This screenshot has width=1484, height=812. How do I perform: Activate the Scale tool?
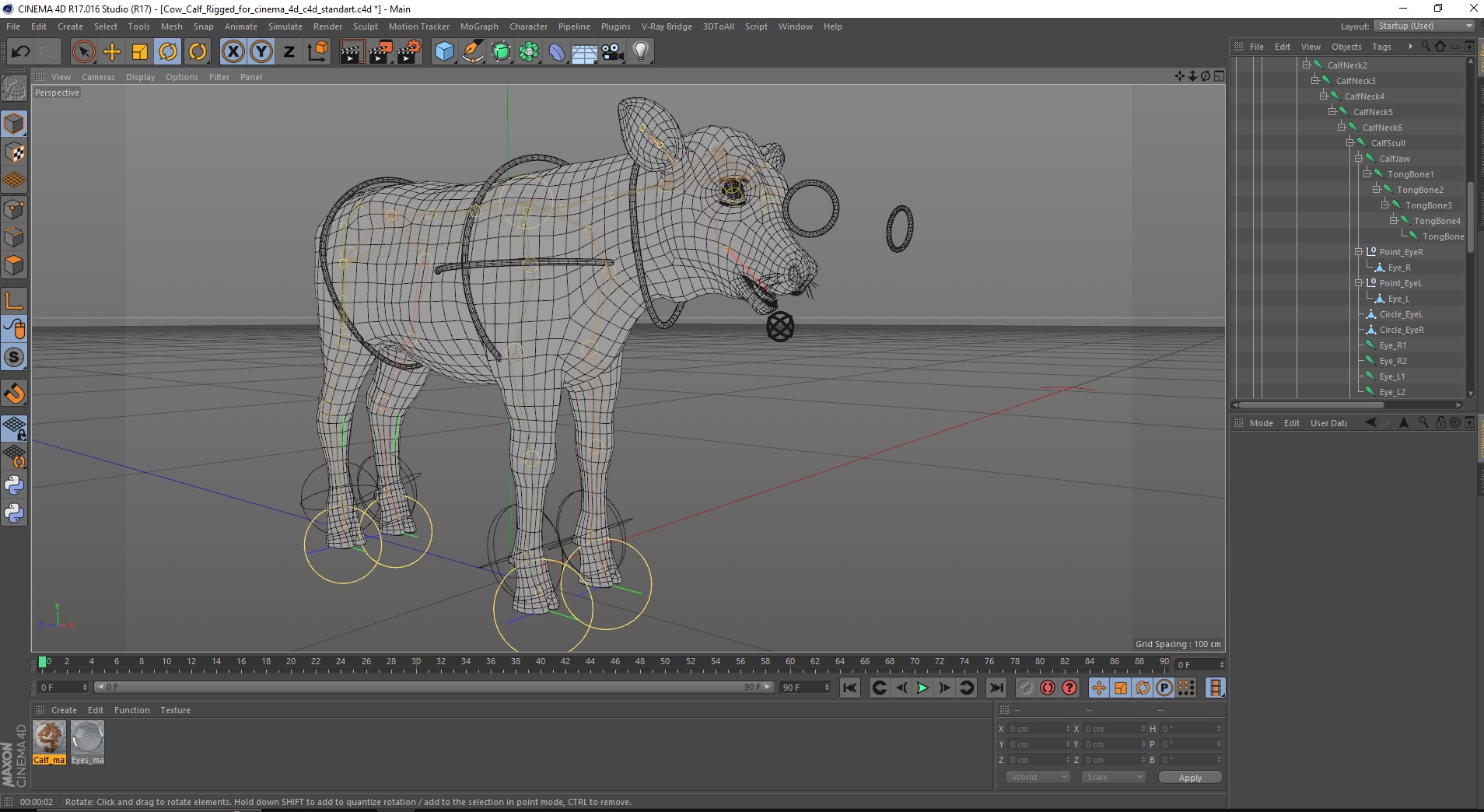pos(140,52)
